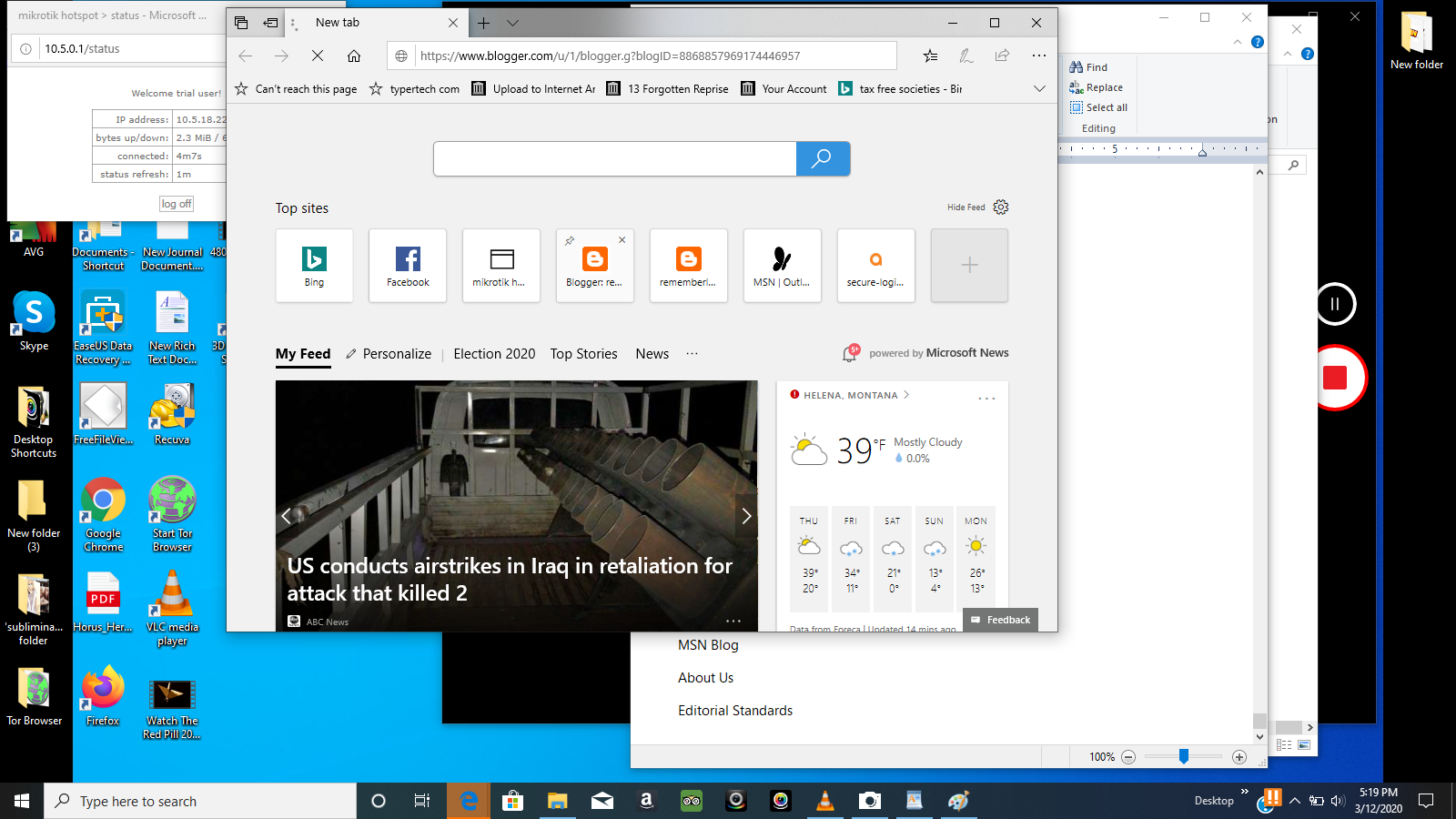The height and width of the screenshot is (819, 1456).
Task: Open Personalize in the feed bar
Action: (389, 354)
